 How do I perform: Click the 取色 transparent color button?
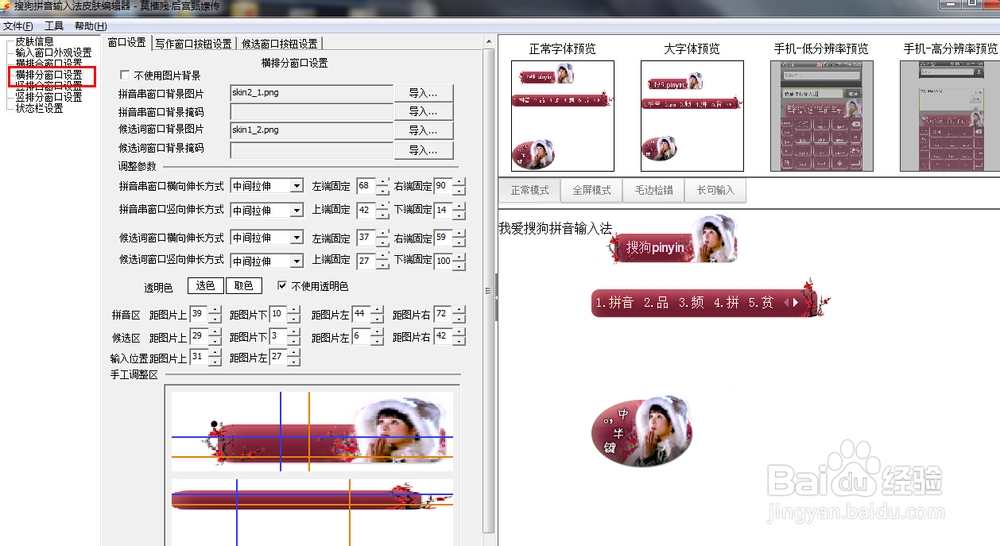click(244, 286)
